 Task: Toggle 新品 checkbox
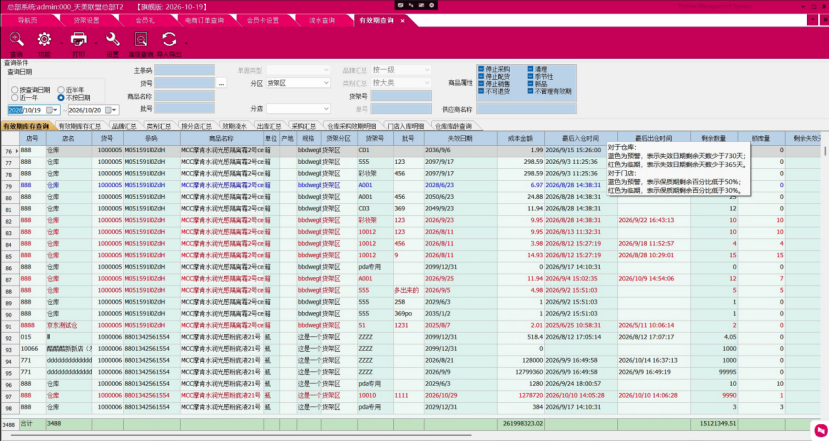[530, 84]
